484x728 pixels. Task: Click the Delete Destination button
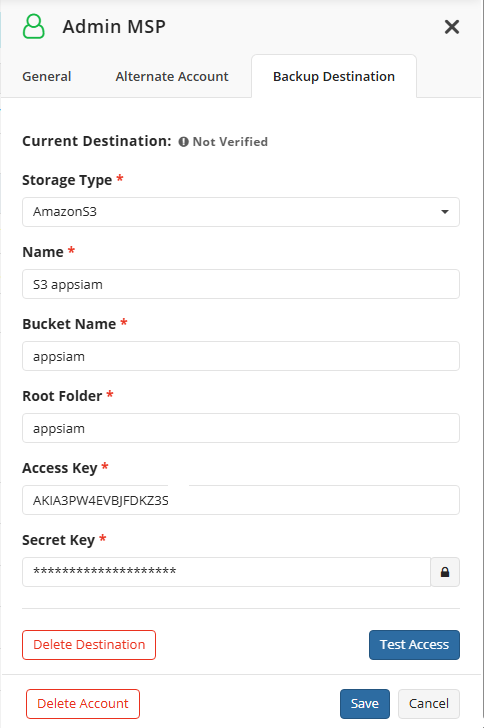click(x=89, y=645)
